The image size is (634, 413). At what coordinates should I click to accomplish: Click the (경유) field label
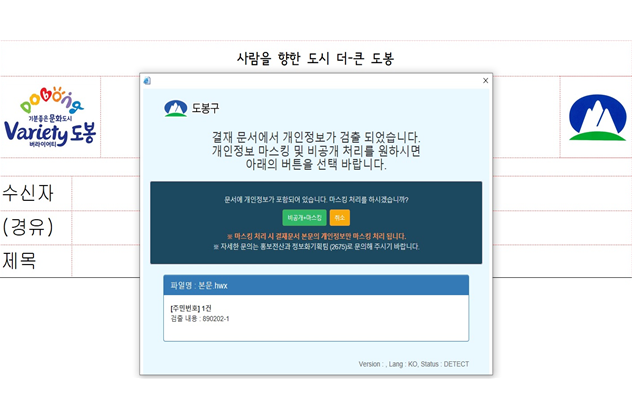[28, 227]
